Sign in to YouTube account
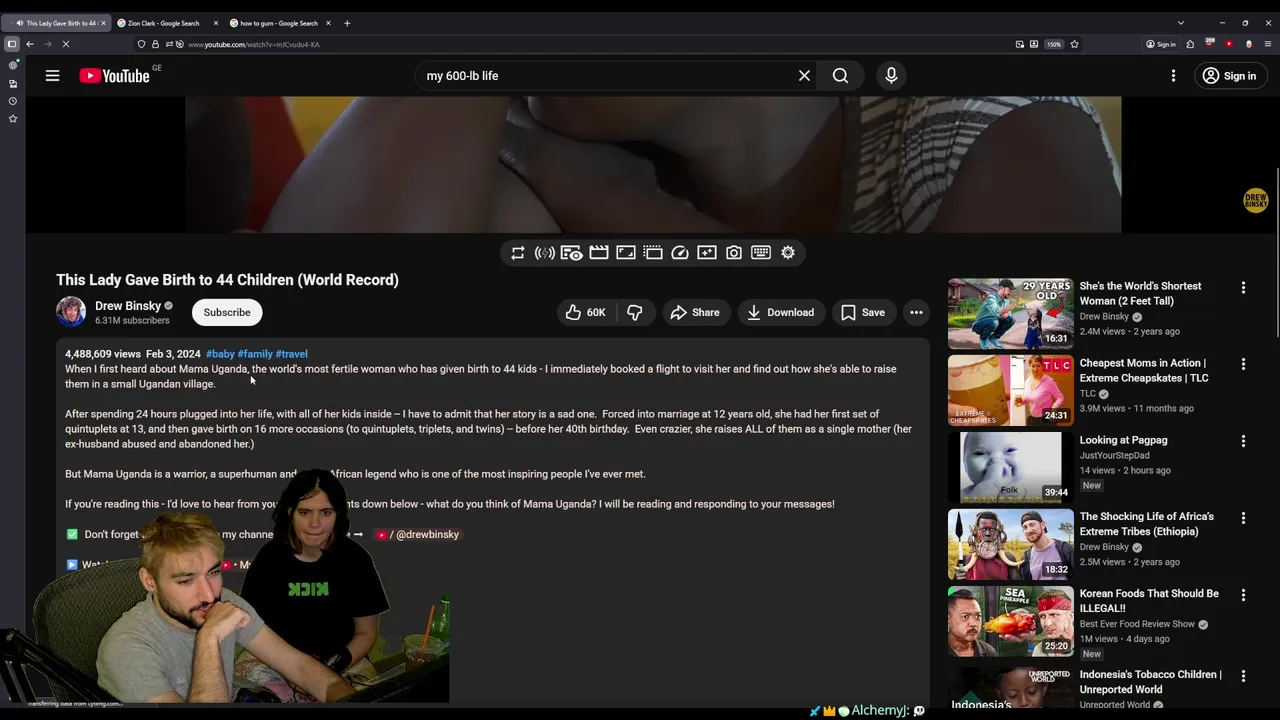 coord(1230,76)
